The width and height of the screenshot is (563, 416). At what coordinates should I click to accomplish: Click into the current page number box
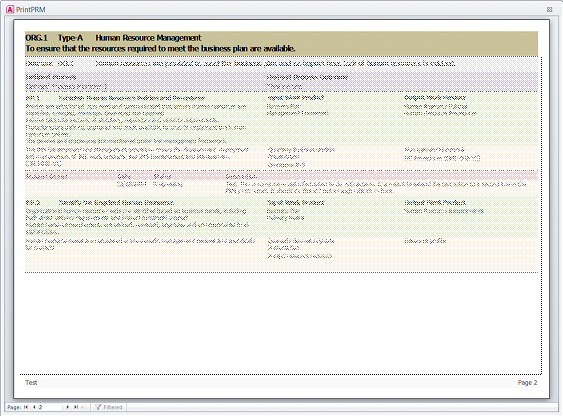click(x=50, y=407)
